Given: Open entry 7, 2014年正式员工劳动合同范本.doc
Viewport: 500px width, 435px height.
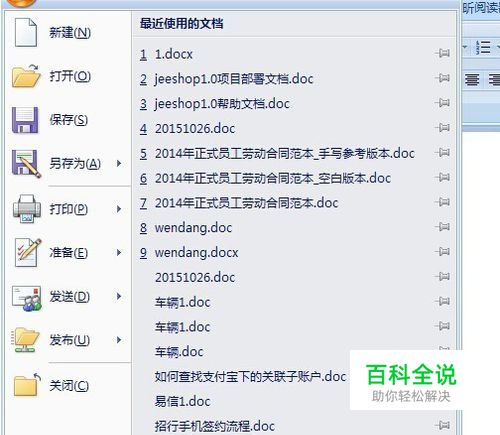Looking at the screenshot, I should pos(247,203).
